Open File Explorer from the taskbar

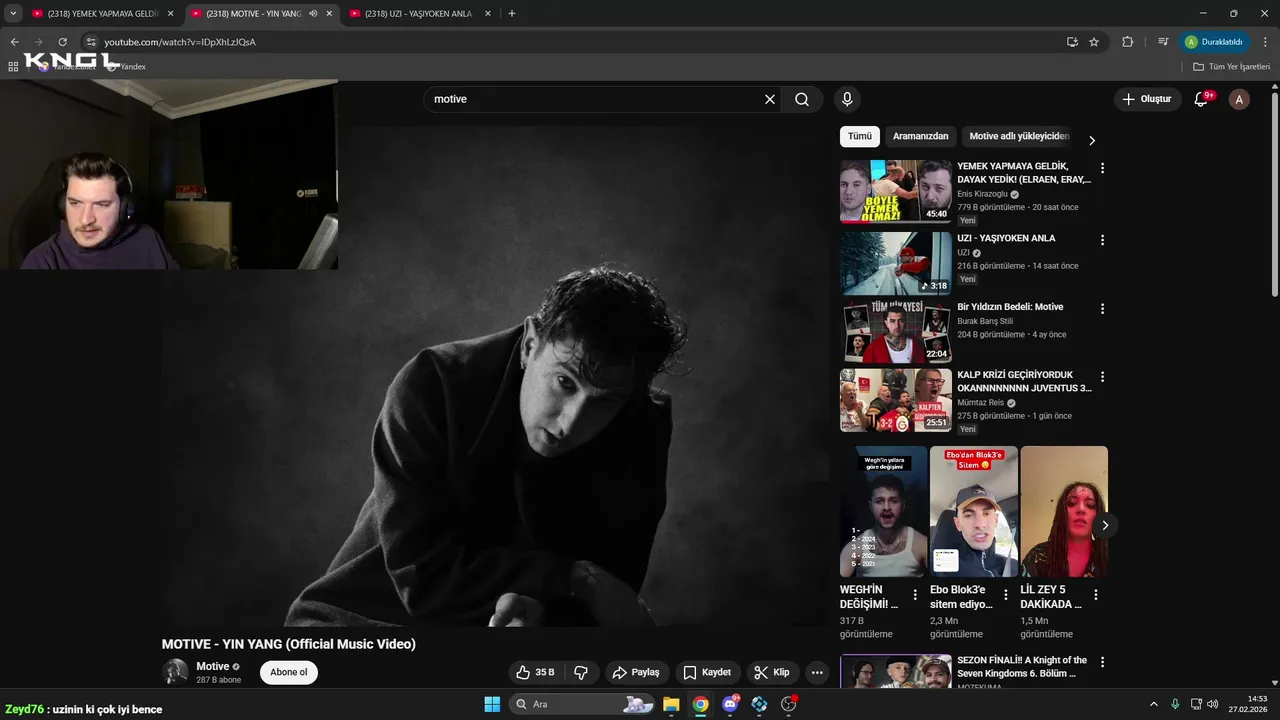pos(671,704)
